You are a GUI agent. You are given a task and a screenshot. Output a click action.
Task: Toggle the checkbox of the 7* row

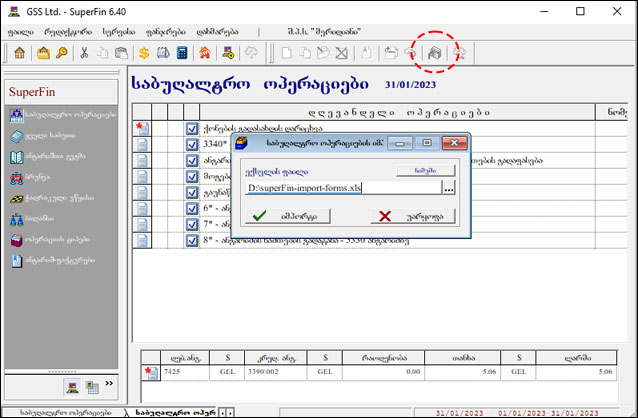tap(192, 224)
